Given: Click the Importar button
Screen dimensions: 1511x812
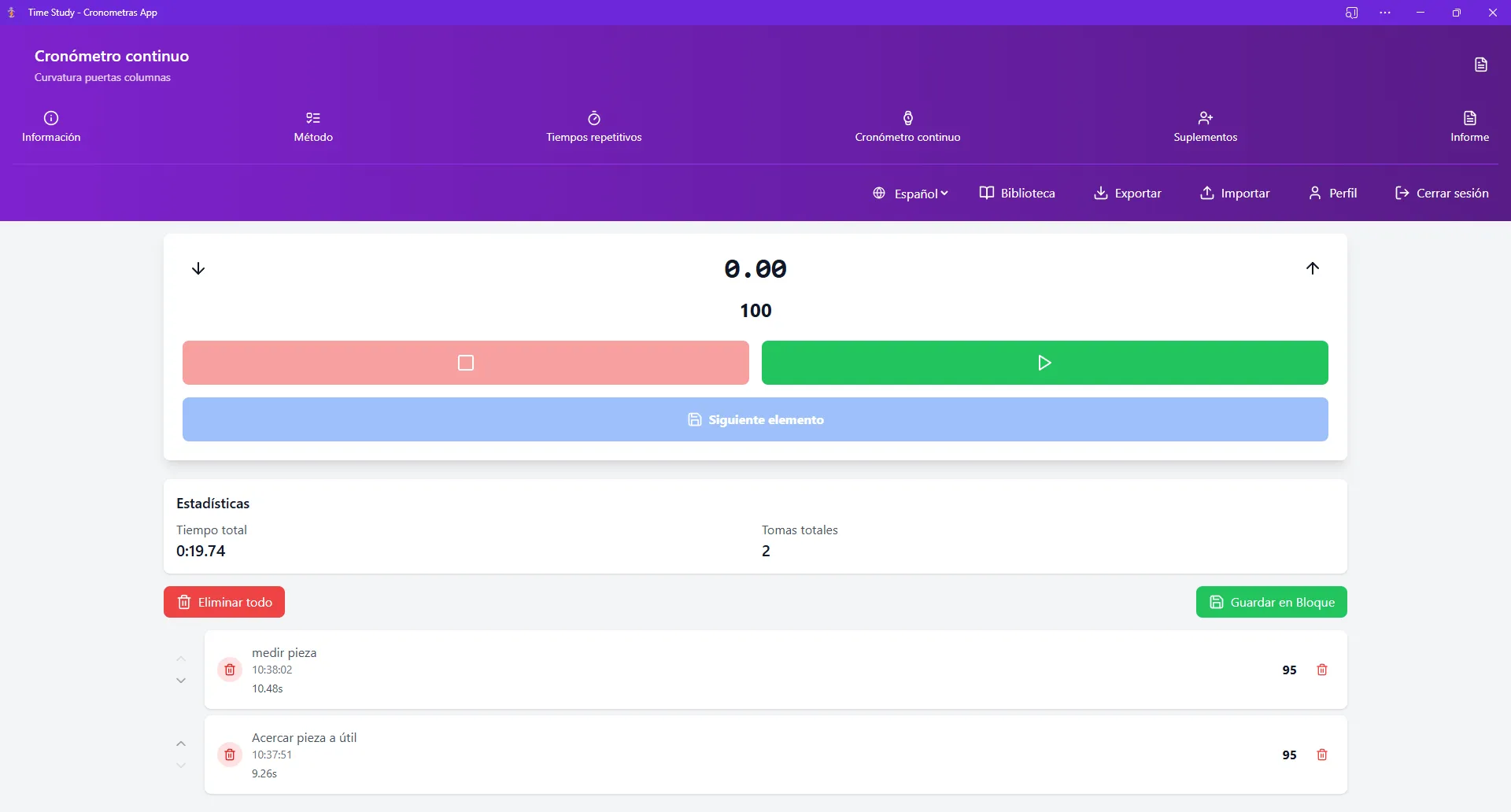Looking at the screenshot, I should click(x=1234, y=193).
